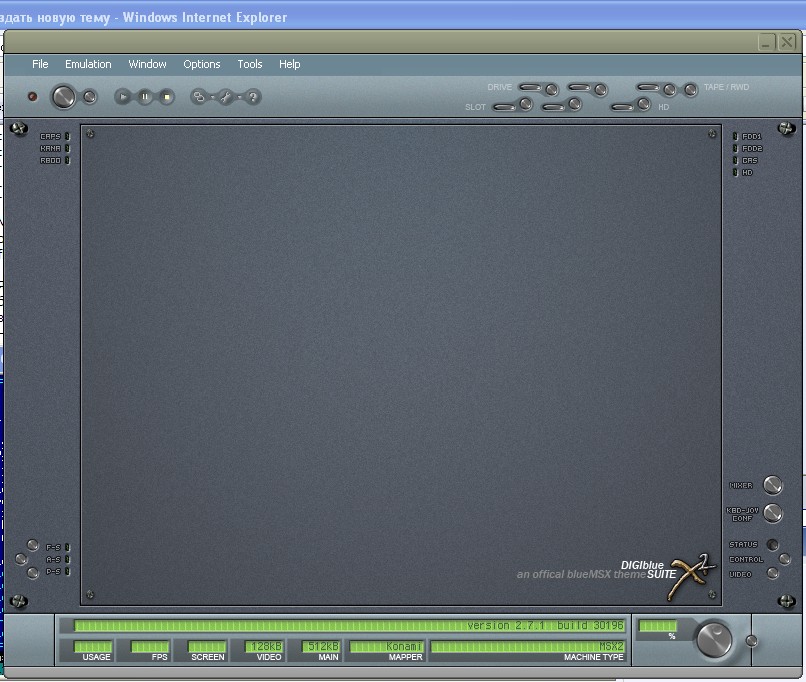This screenshot has height=682, width=806.
Task: Click the 128kB VIDEO memory display
Action: tap(264, 647)
